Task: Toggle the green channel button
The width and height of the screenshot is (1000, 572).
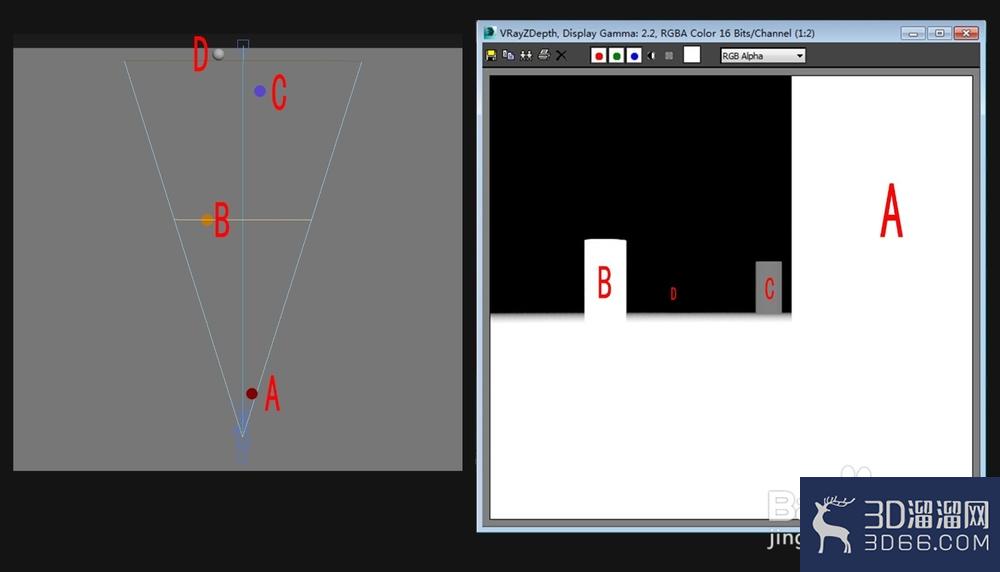Action: tap(616, 56)
